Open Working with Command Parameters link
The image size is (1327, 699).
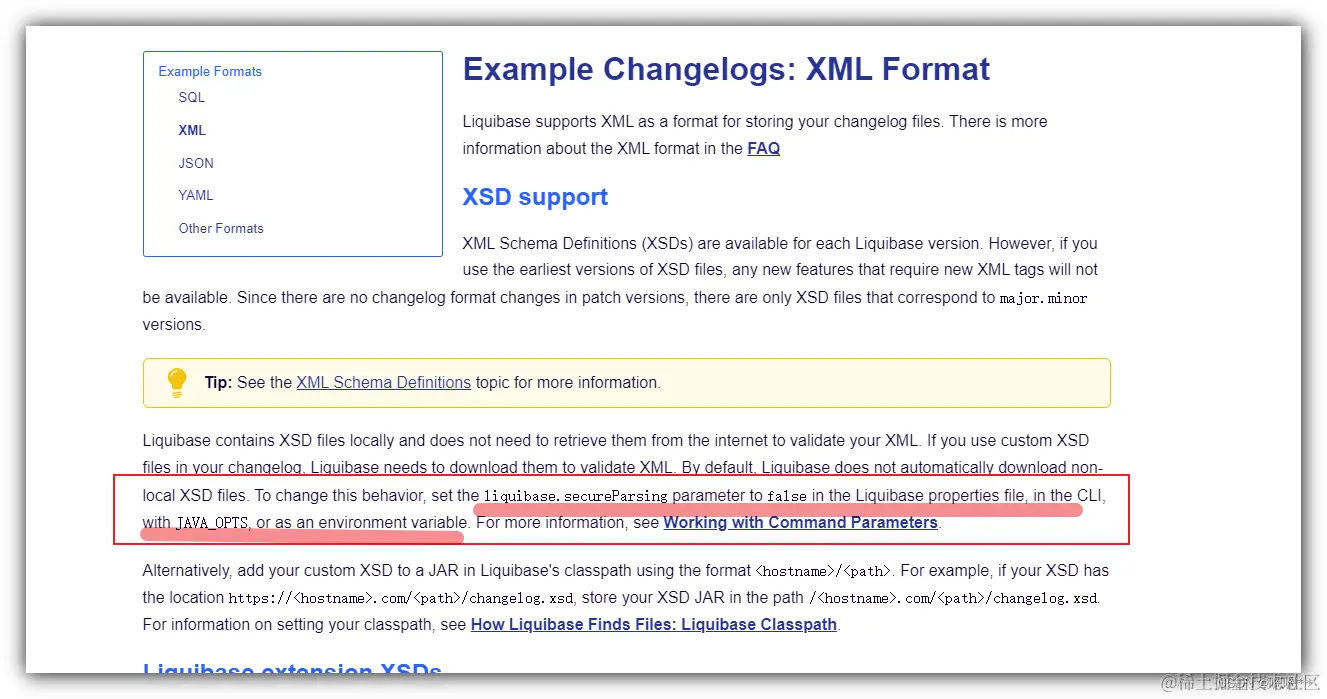click(800, 522)
